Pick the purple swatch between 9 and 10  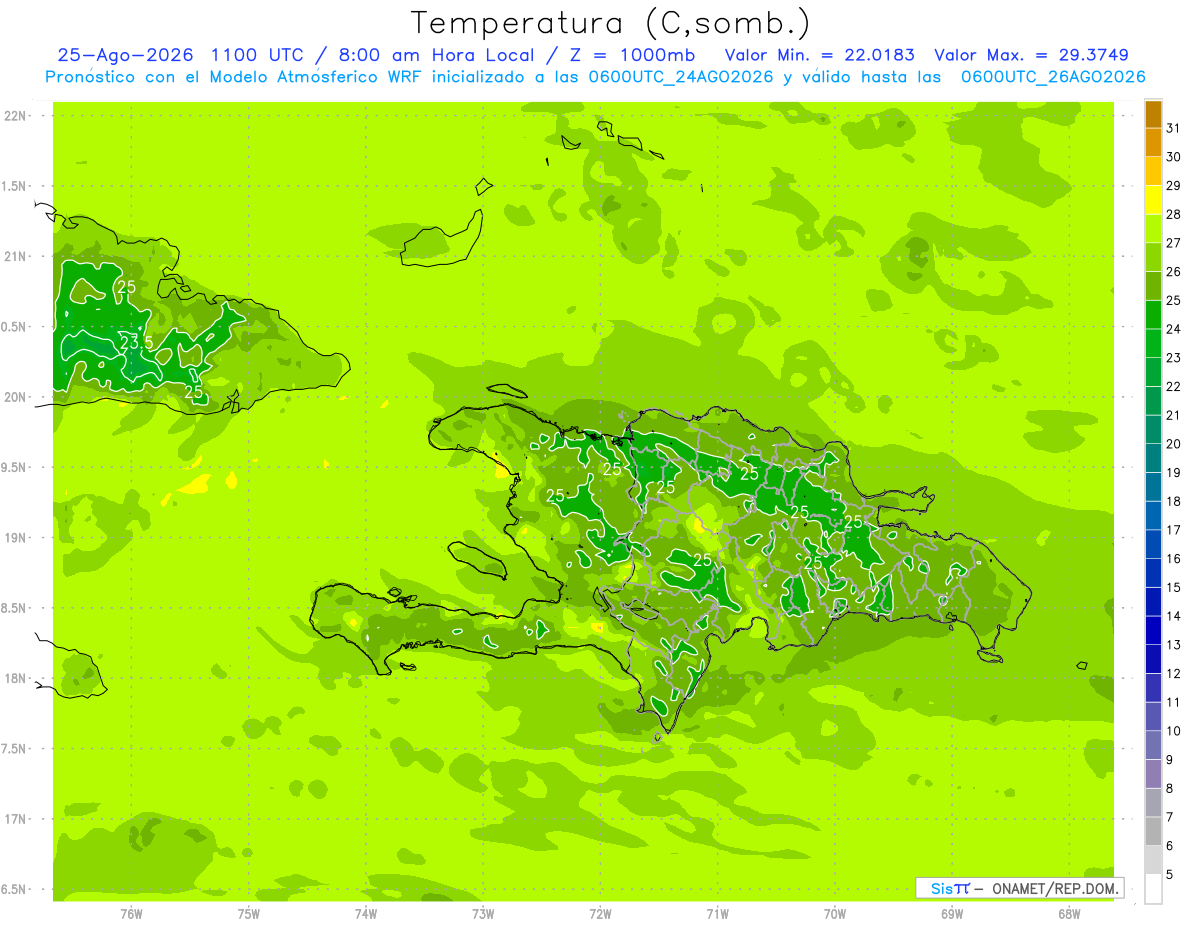[x=1153, y=746]
